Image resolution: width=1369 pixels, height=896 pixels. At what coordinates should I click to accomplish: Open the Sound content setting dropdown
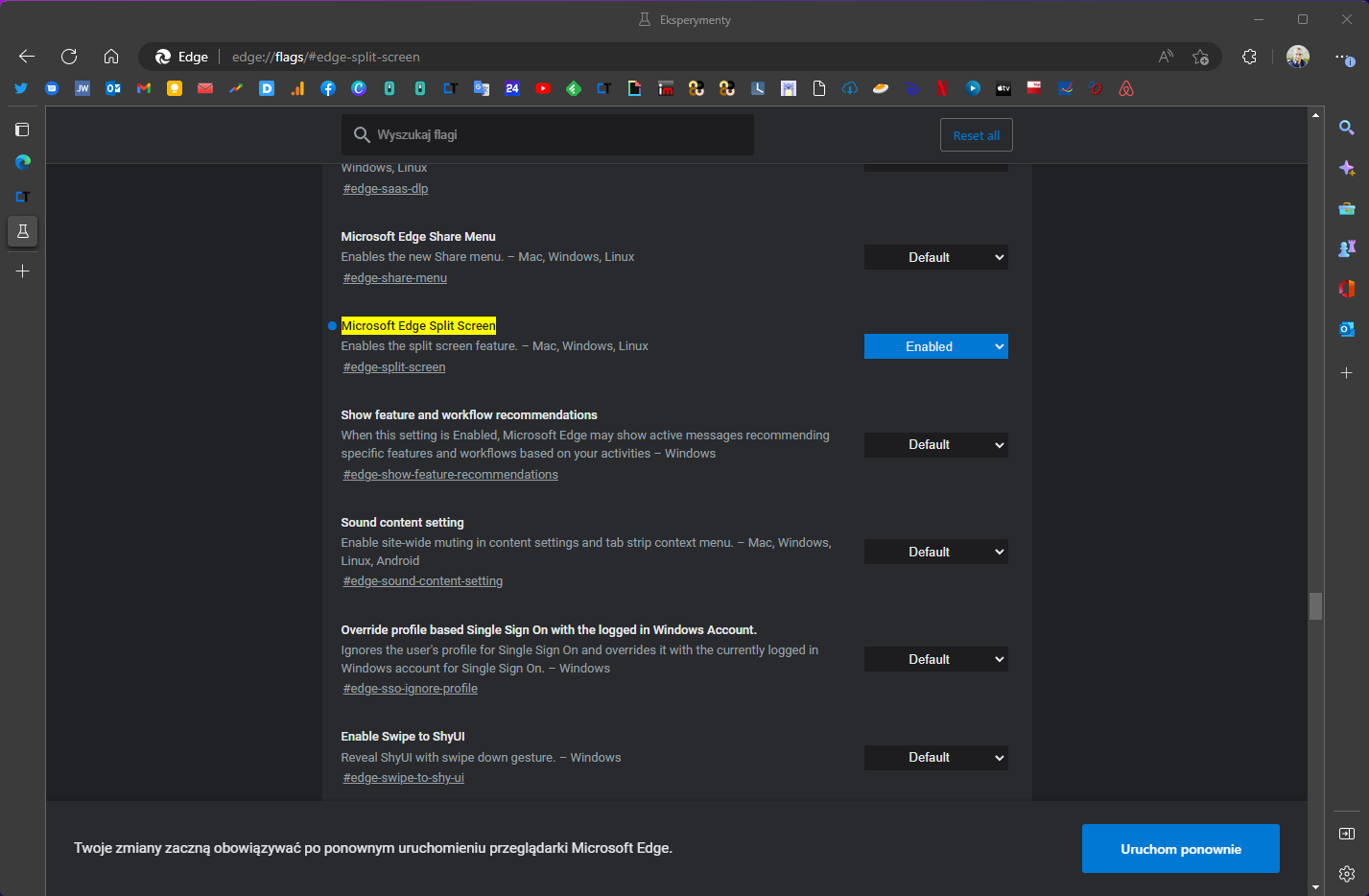coord(935,552)
